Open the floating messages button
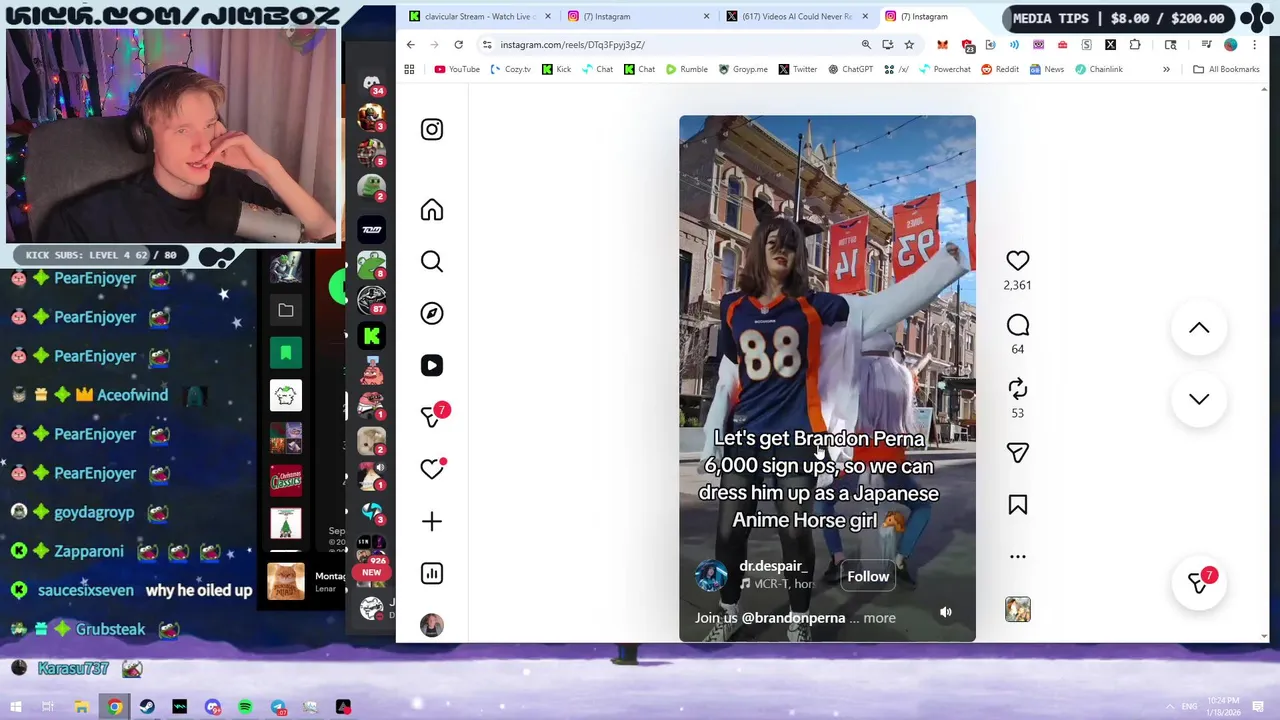 [x=1198, y=582]
